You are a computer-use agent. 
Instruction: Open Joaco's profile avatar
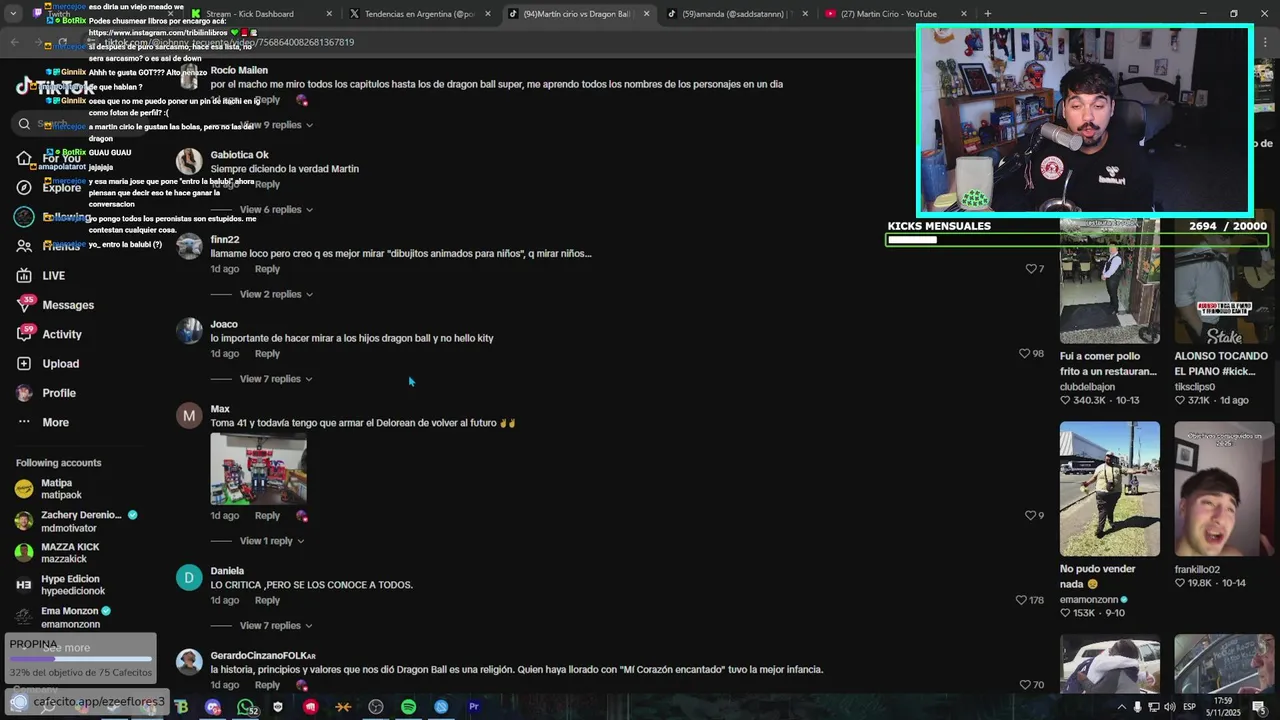click(189, 331)
